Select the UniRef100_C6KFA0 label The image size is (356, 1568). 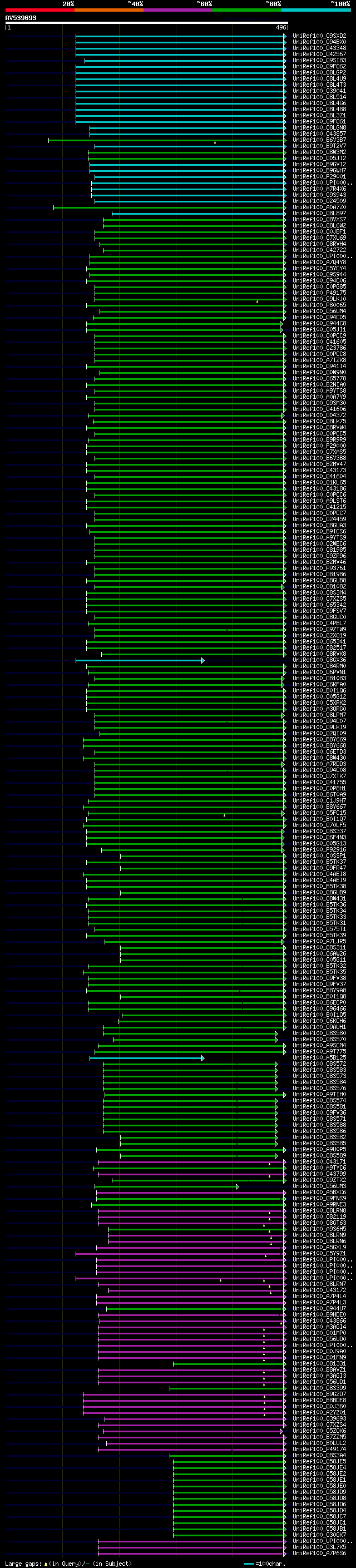[319, 685]
